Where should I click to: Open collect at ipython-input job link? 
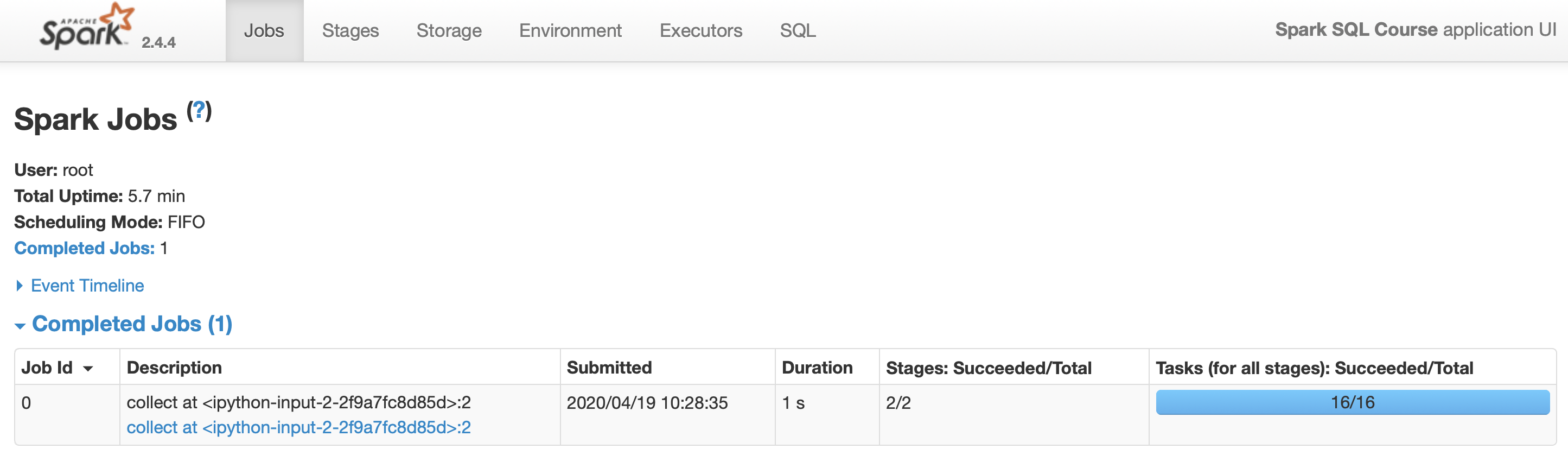[298, 428]
